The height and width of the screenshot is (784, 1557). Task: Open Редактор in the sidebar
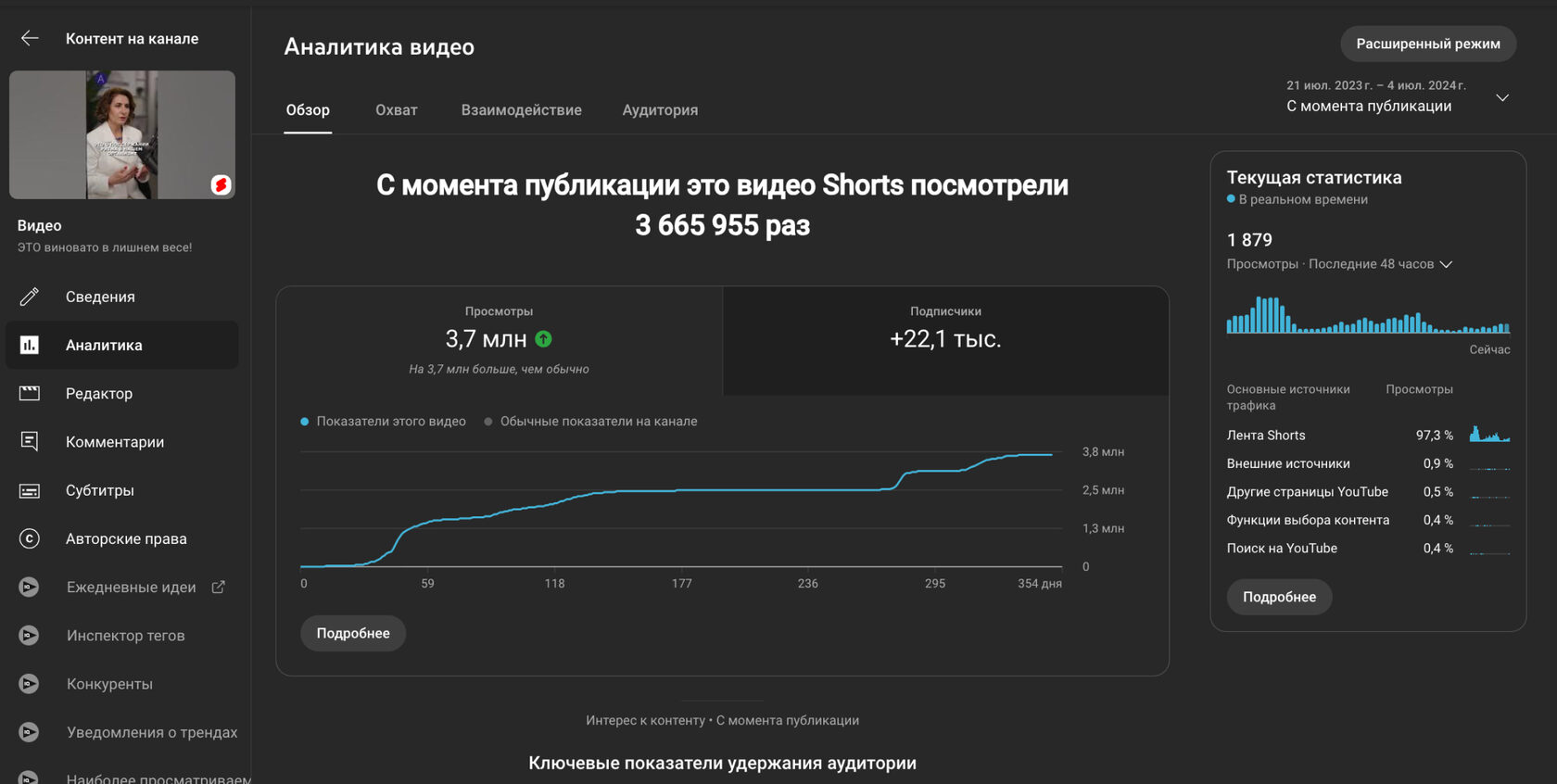(x=122, y=393)
